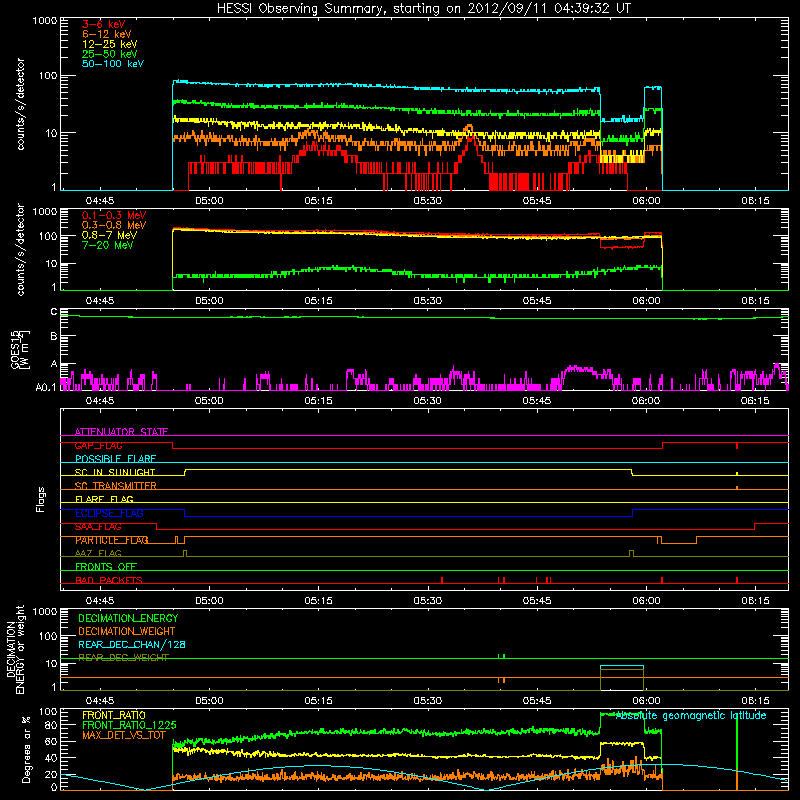Select the ECLIPSE_FLAG label
The height and width of the screenshot is (800, 800).
(x=109, y=513)
